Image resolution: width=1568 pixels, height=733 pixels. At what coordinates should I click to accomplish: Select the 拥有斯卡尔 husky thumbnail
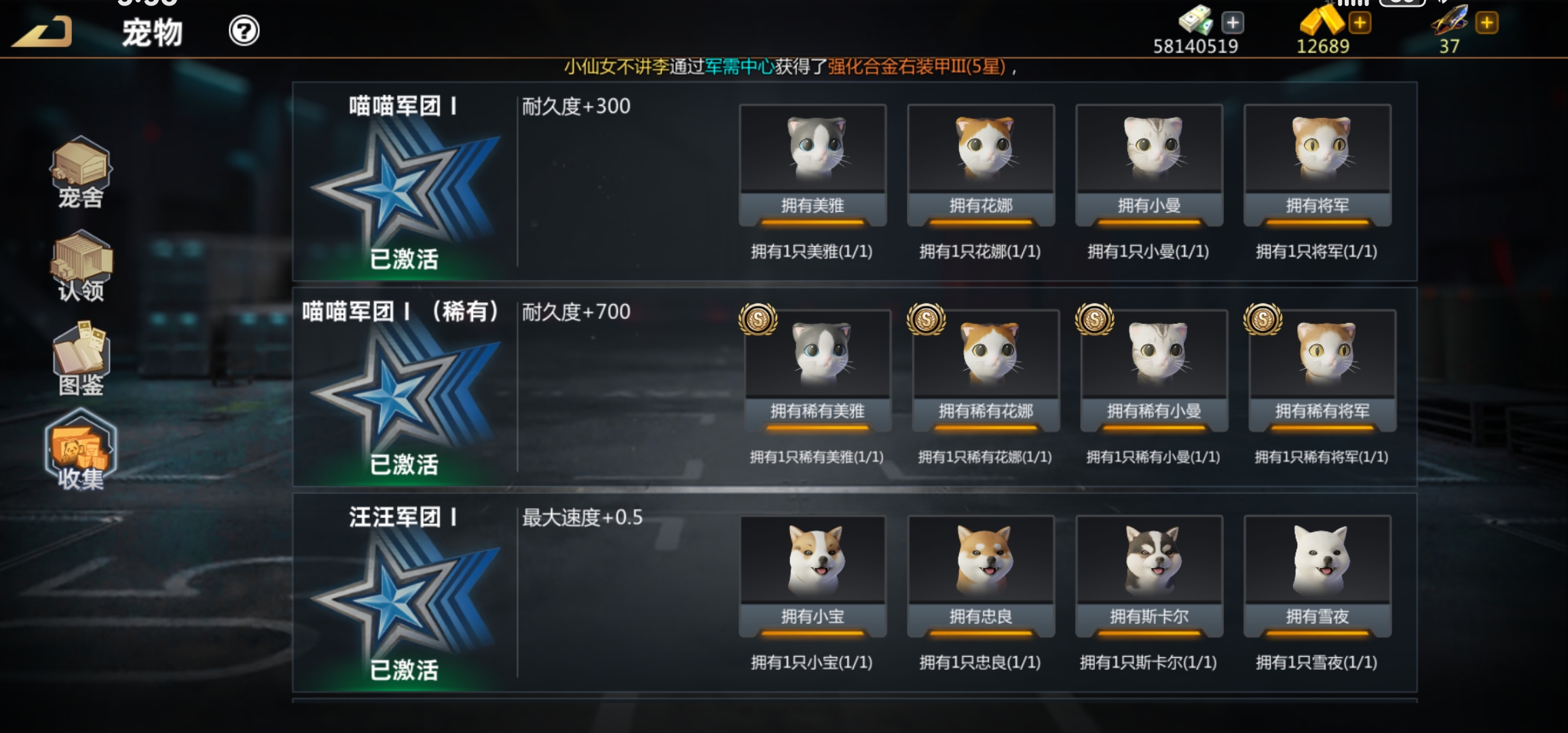click(1149, 576)
